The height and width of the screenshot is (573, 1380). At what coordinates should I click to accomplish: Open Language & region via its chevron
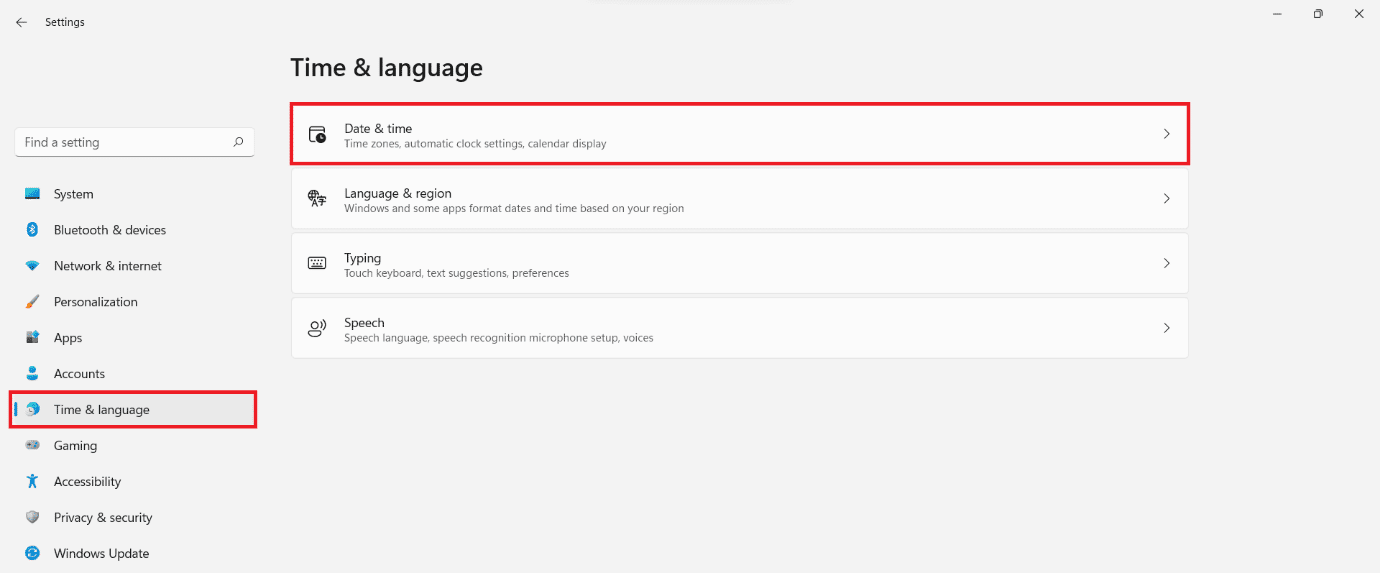tap(1166, 199)
